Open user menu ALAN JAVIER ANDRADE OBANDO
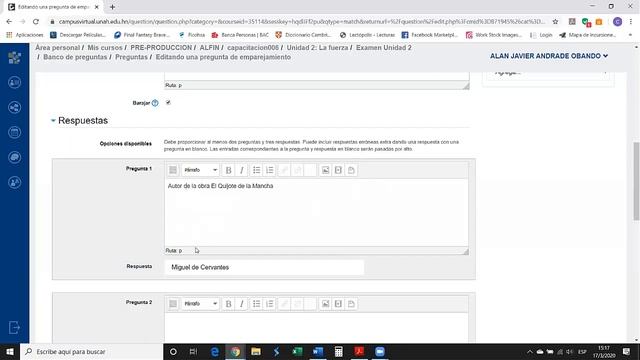The image size is (640, 360). [549, 56]
